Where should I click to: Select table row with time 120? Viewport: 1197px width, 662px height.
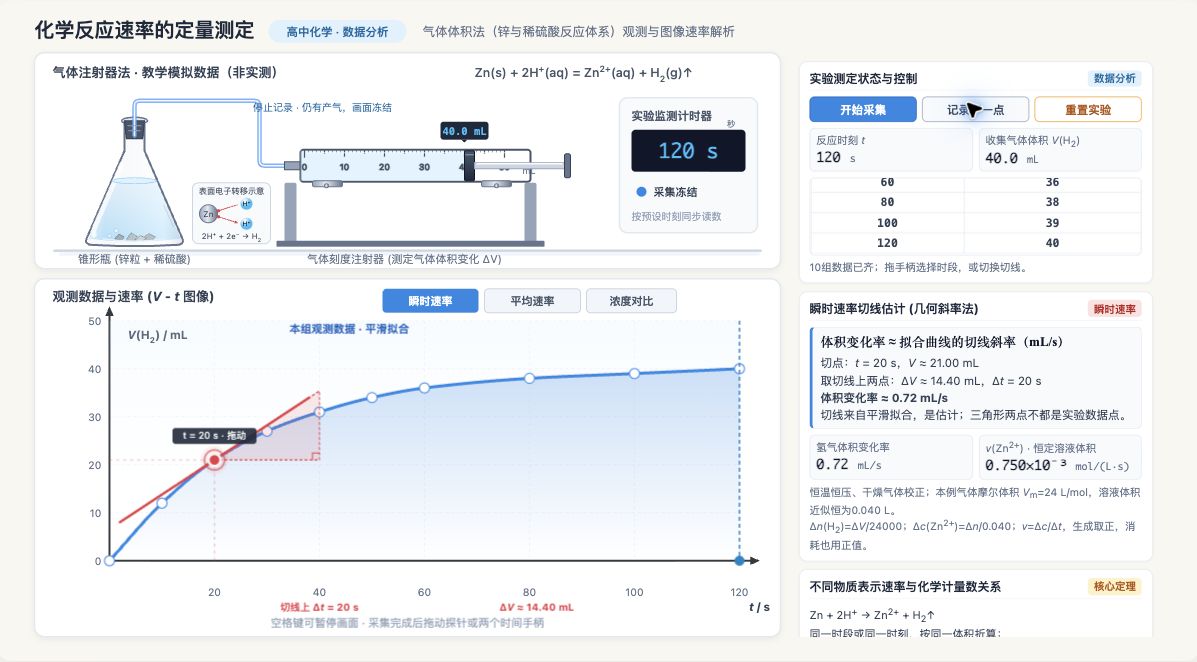click(x=976, y=243)
